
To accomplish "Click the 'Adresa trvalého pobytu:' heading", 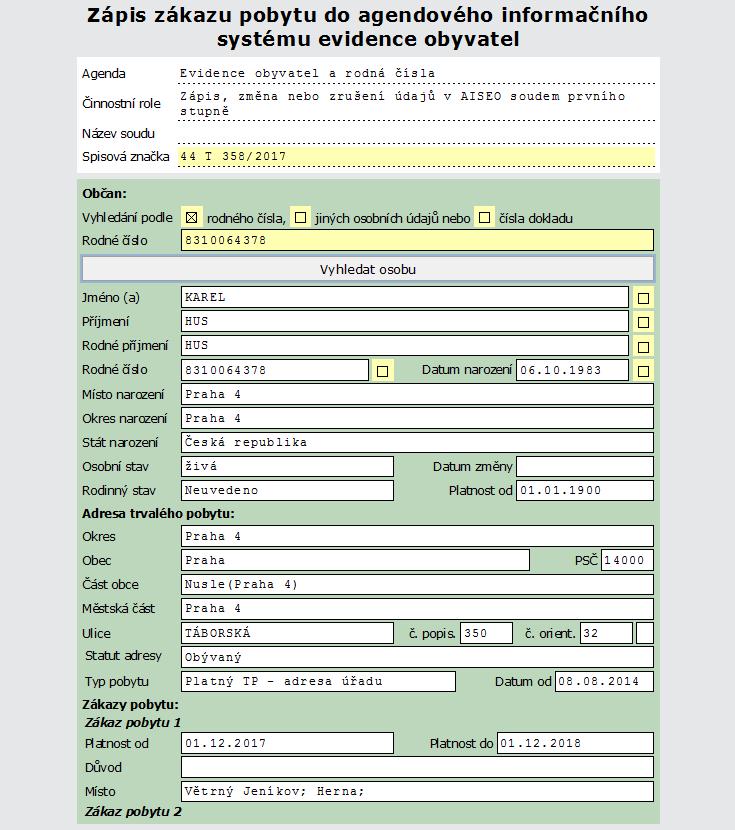I will pos(158,513).
